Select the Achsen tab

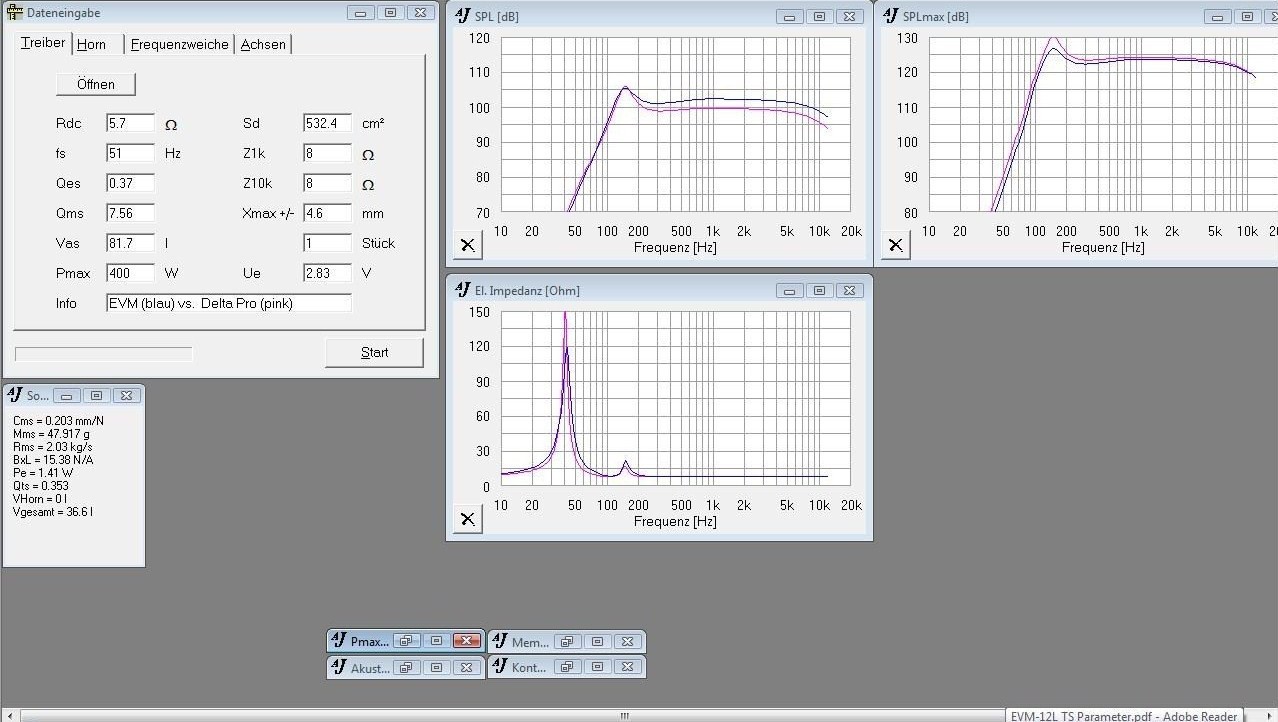click(x=264, y=44)
